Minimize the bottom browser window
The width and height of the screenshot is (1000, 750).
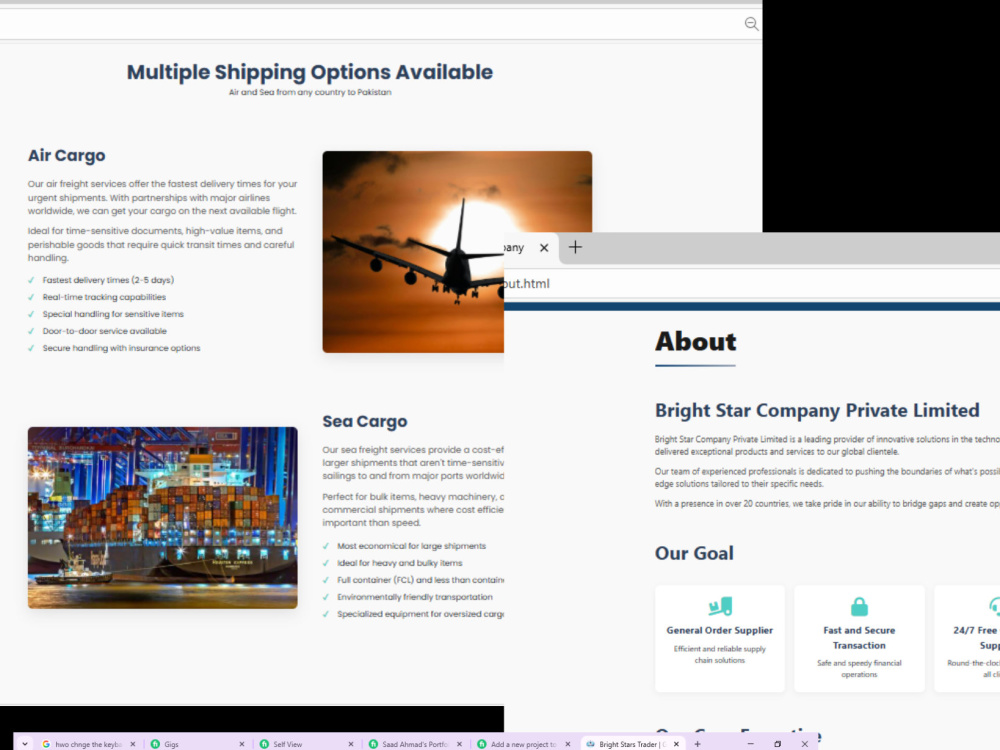coord(751,744)
